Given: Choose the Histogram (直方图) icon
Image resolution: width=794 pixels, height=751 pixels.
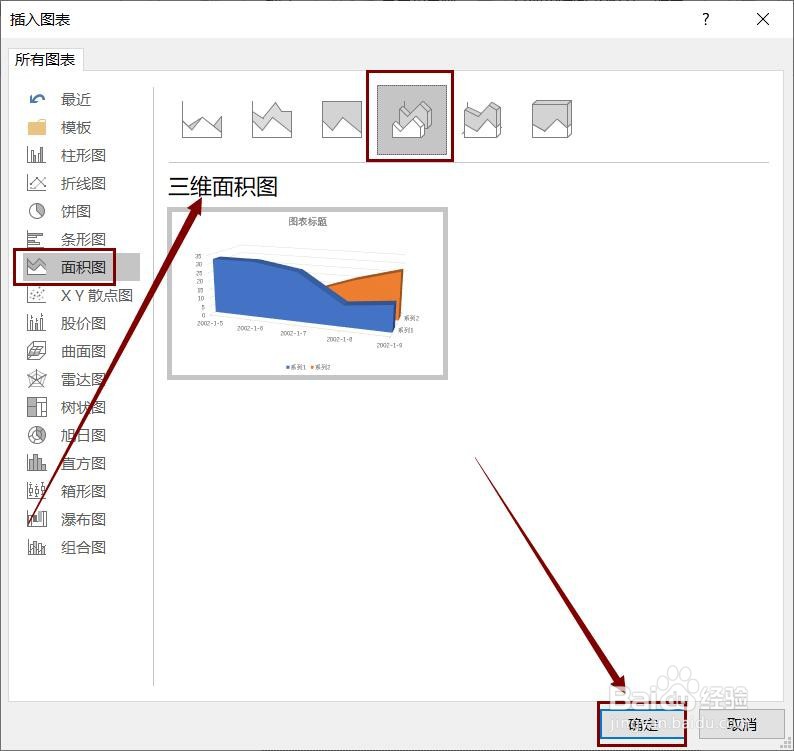Looking at the screenshot, I should point(36,462).
